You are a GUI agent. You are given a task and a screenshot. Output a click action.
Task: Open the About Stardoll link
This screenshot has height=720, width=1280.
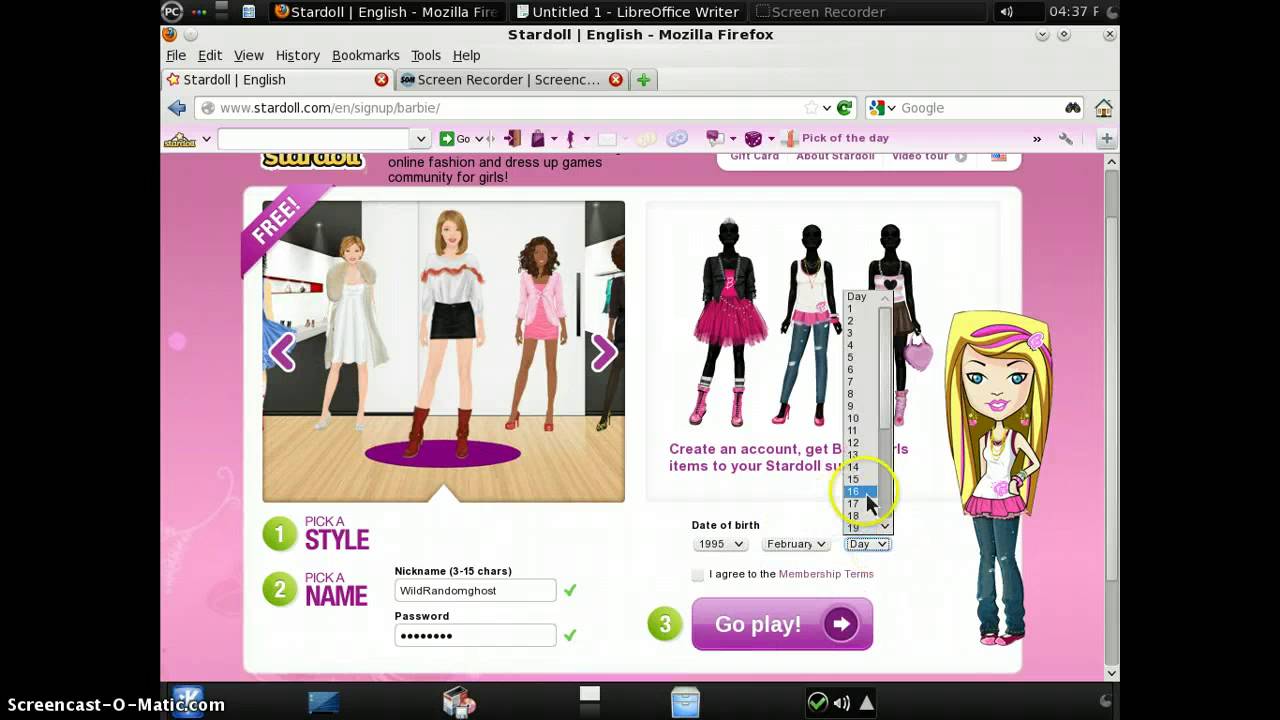coord(835,156)
